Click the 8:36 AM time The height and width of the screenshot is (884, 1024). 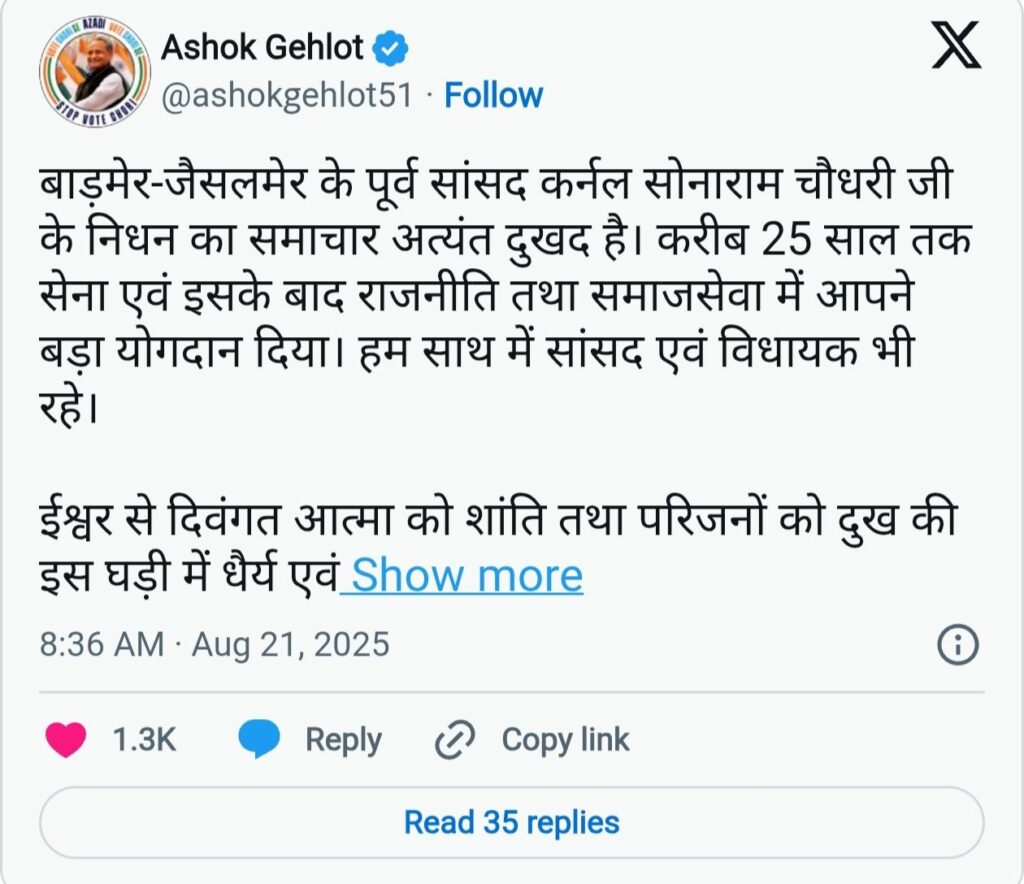pyautogui.click(x=101, y=644)
